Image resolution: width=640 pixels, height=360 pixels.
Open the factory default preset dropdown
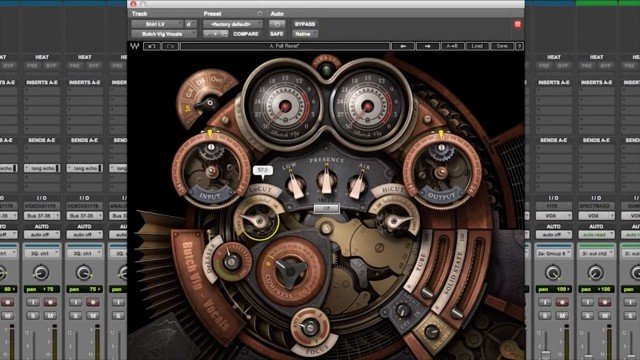click(x=233, y=24)
